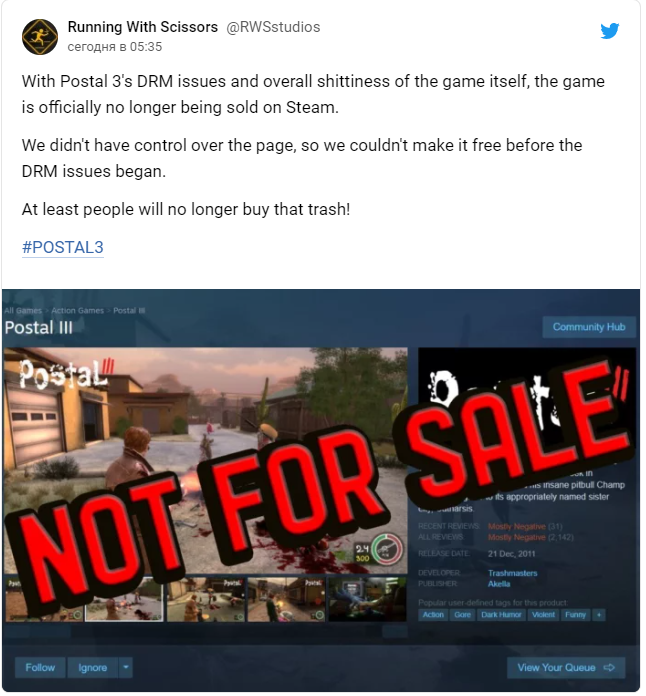Image resolution: width=646 pixels, height=696 pixels.
Task: Click the arrow icon in View Your Queue
Action: (609, 668)
